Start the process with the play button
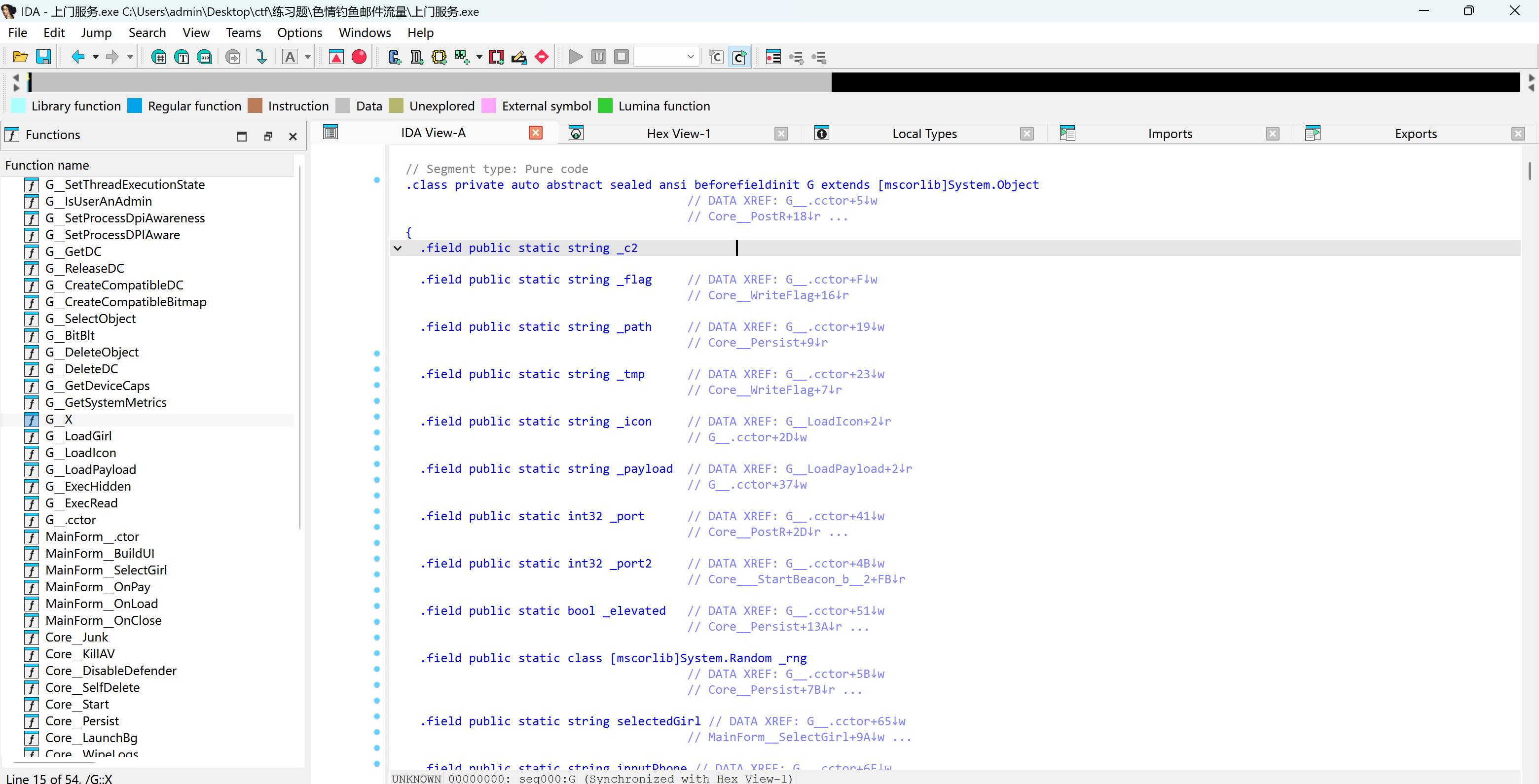 click(576, 57)
